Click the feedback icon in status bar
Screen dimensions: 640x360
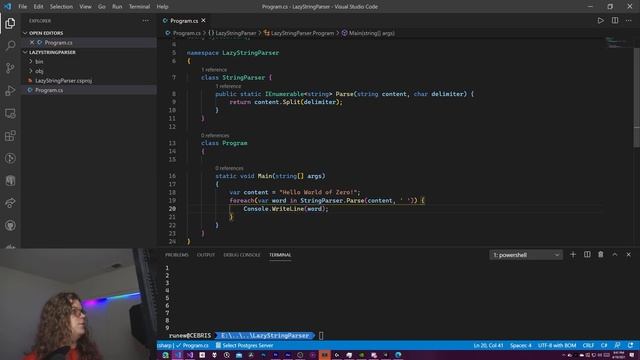(x=618, y=345)
